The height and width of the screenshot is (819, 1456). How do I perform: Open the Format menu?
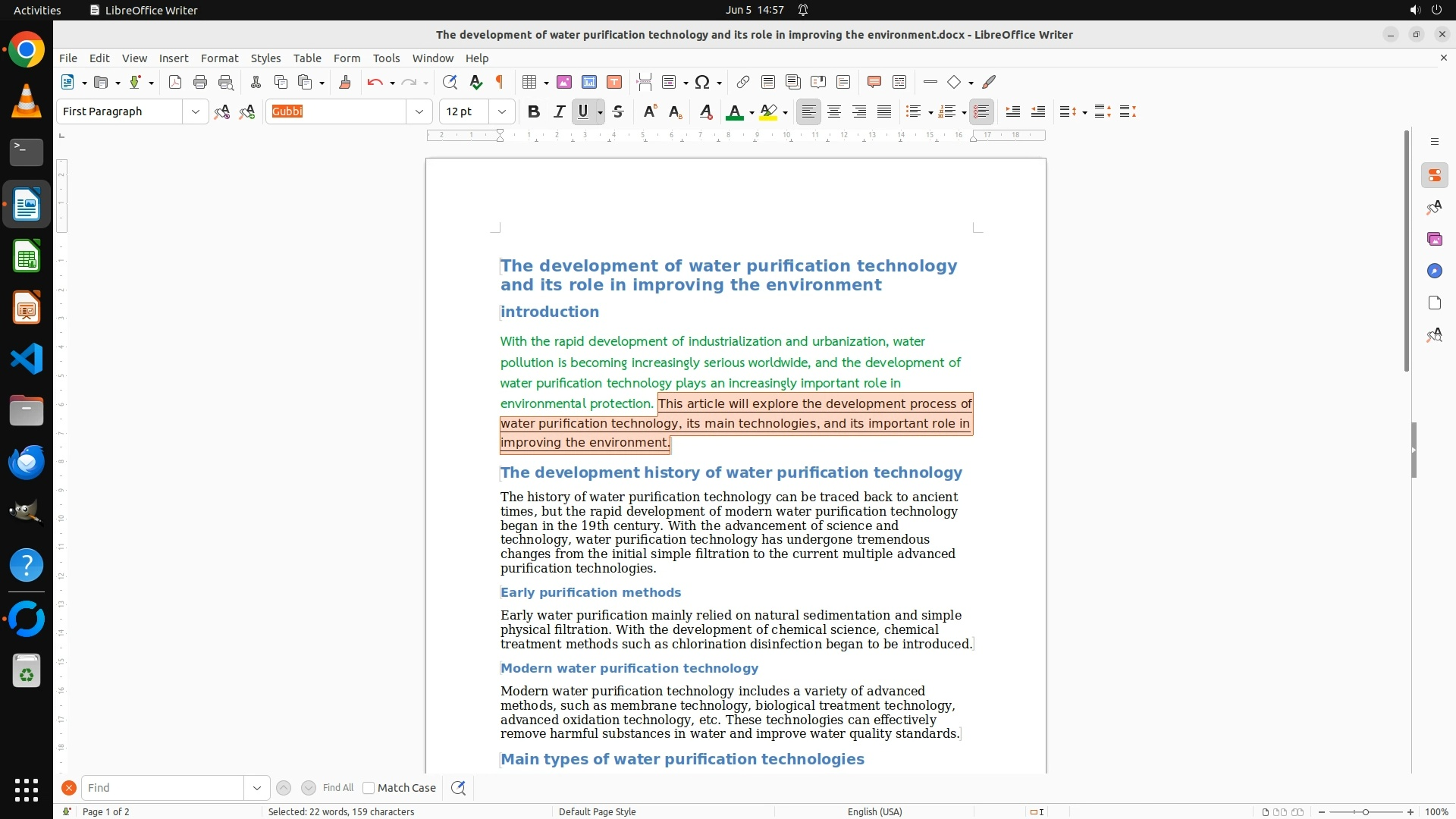tap(219, 58)
